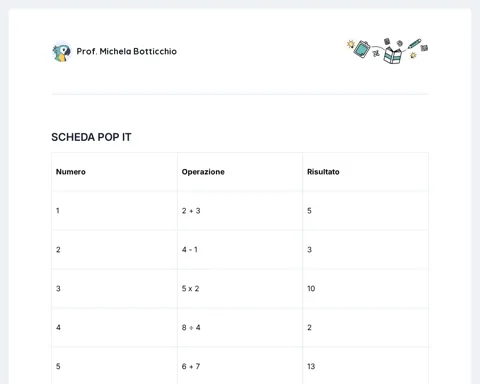Image resolution: width=480 pixels, height=384 pixels.
Task: Click the school supplies illustration banner
Action: point(387,51)
